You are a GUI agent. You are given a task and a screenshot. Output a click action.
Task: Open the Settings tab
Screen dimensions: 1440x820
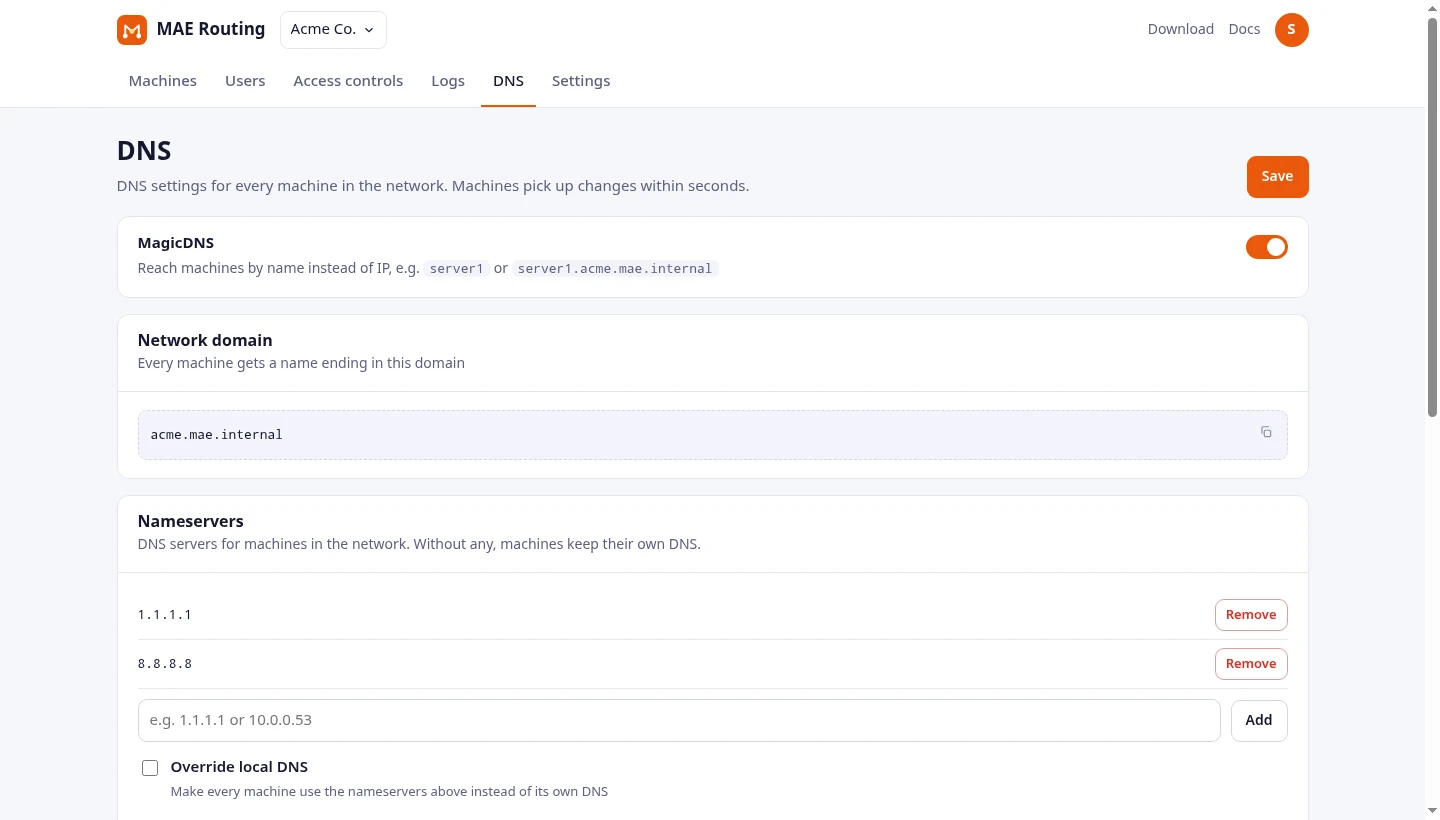[581, 81]
